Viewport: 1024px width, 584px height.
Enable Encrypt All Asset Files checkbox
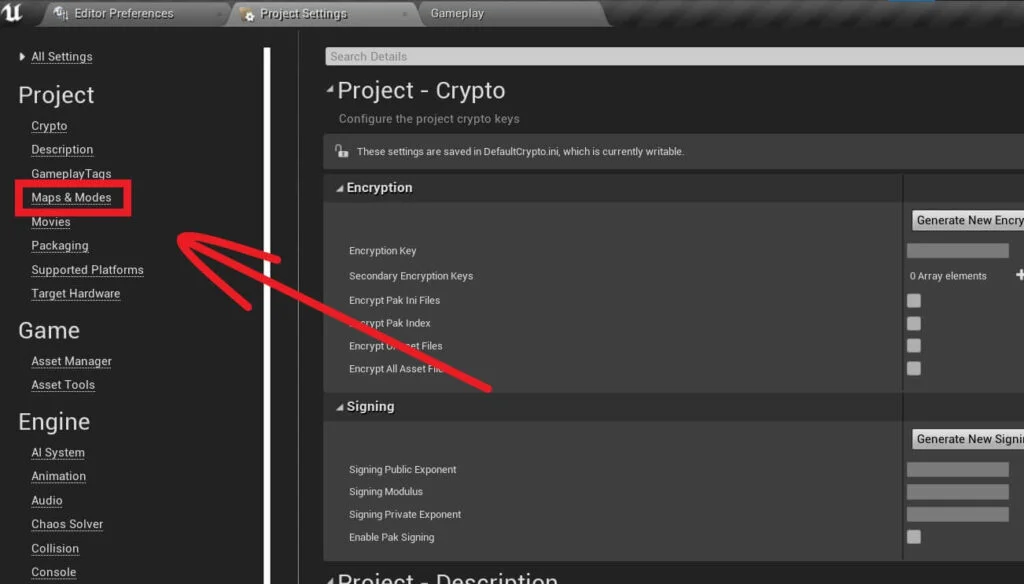(x=914, y=368)
